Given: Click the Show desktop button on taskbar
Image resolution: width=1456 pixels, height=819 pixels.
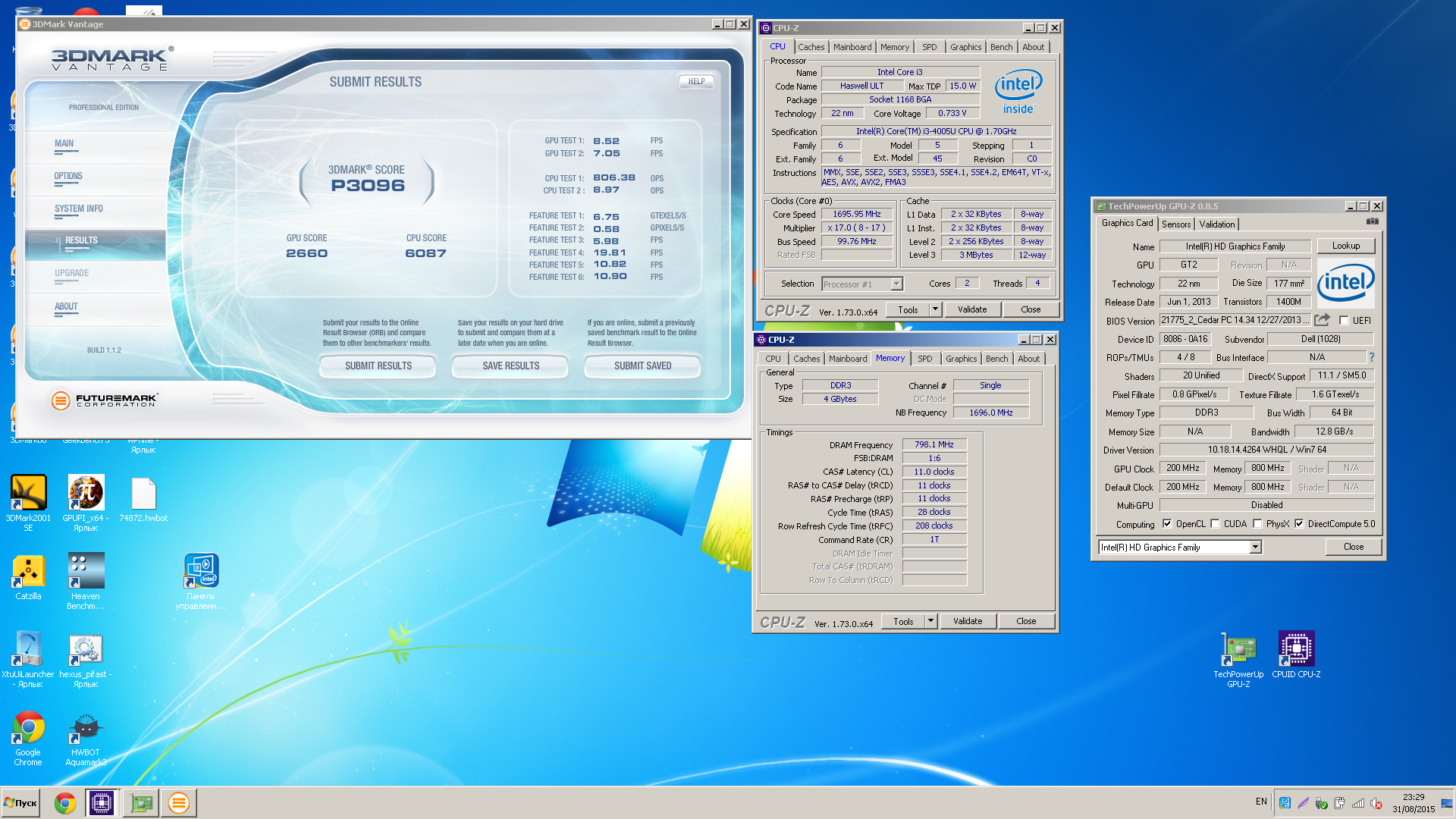Looking at the screenshot, I should click(1447, 802).
